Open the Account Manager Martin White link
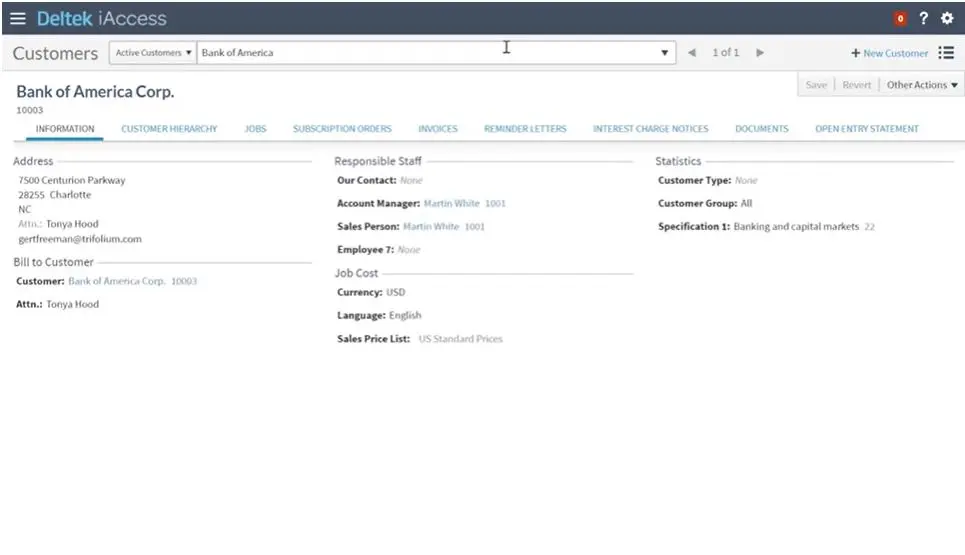This screenshot has height=555, width=965. click(452, 203)
